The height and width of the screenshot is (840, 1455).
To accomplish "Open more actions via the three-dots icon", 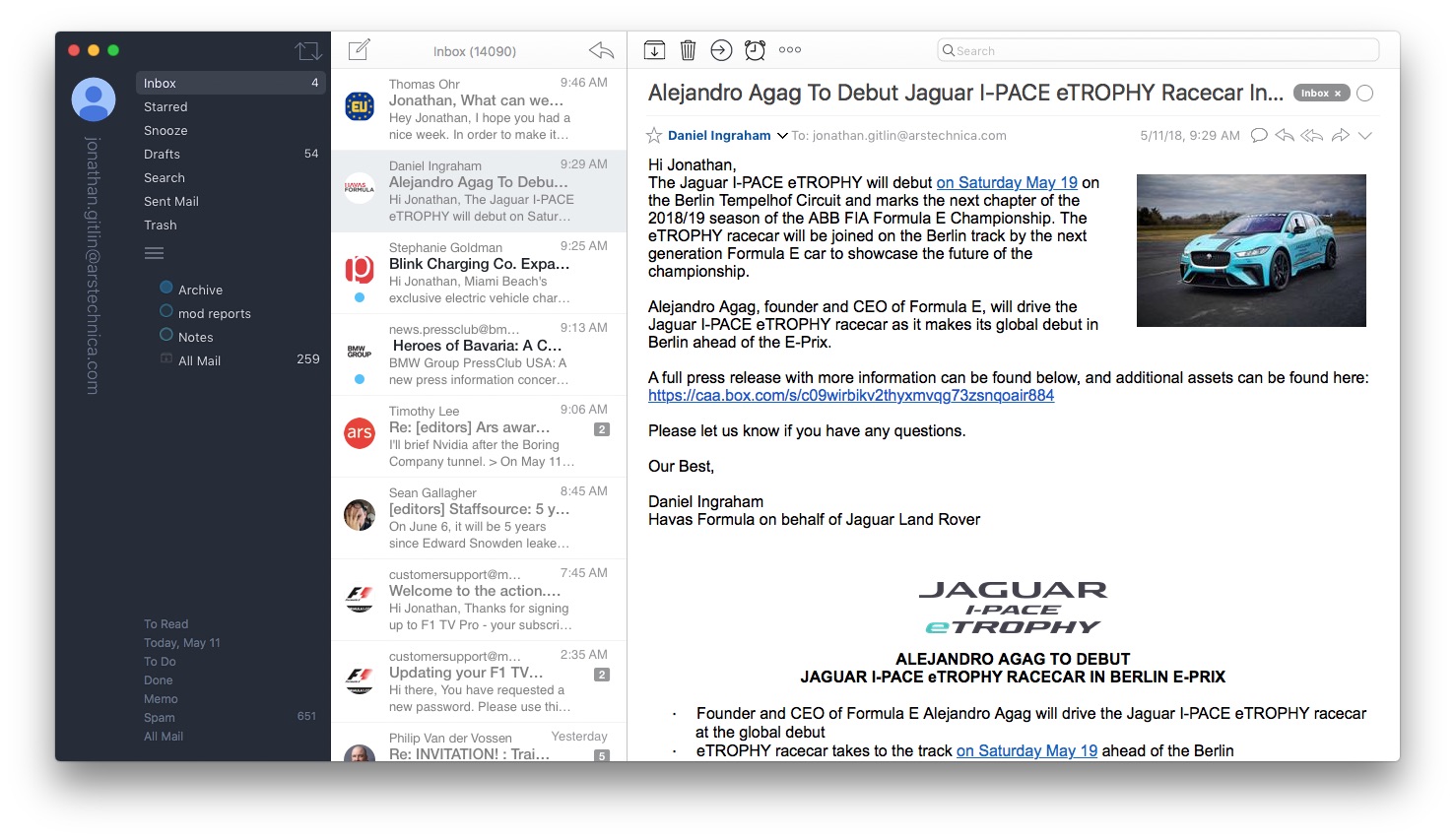I will (789, 49).
